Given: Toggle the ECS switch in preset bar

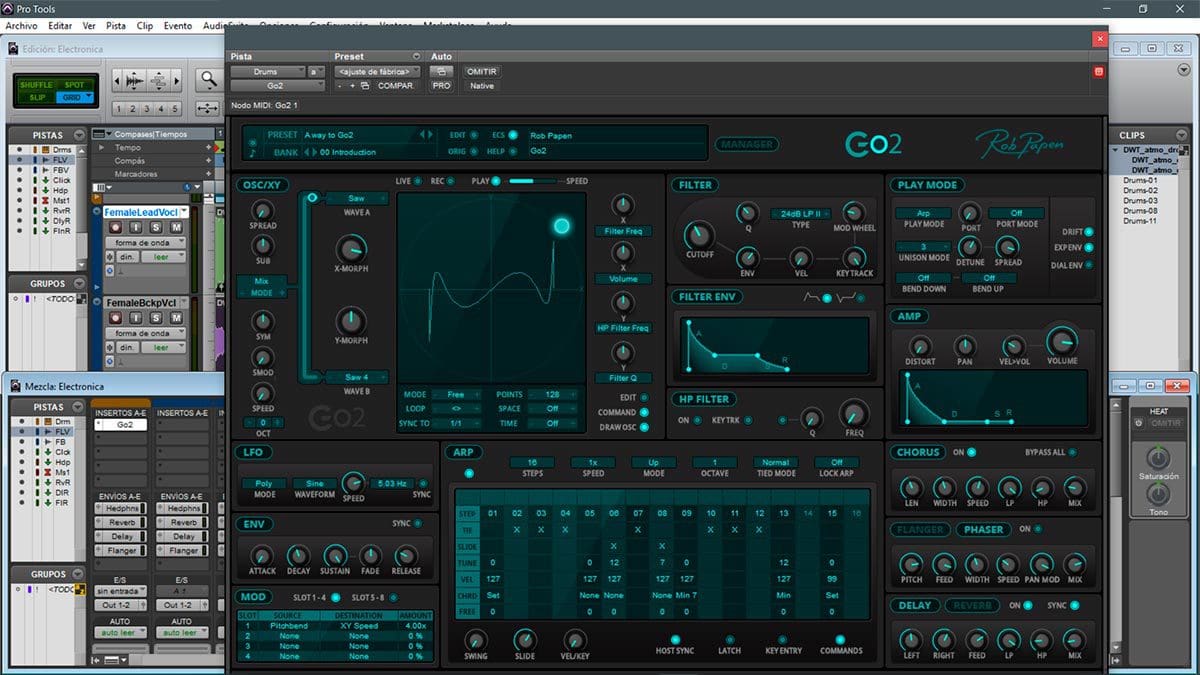Looking at the screenshot, I should click(x=513, y=134).
